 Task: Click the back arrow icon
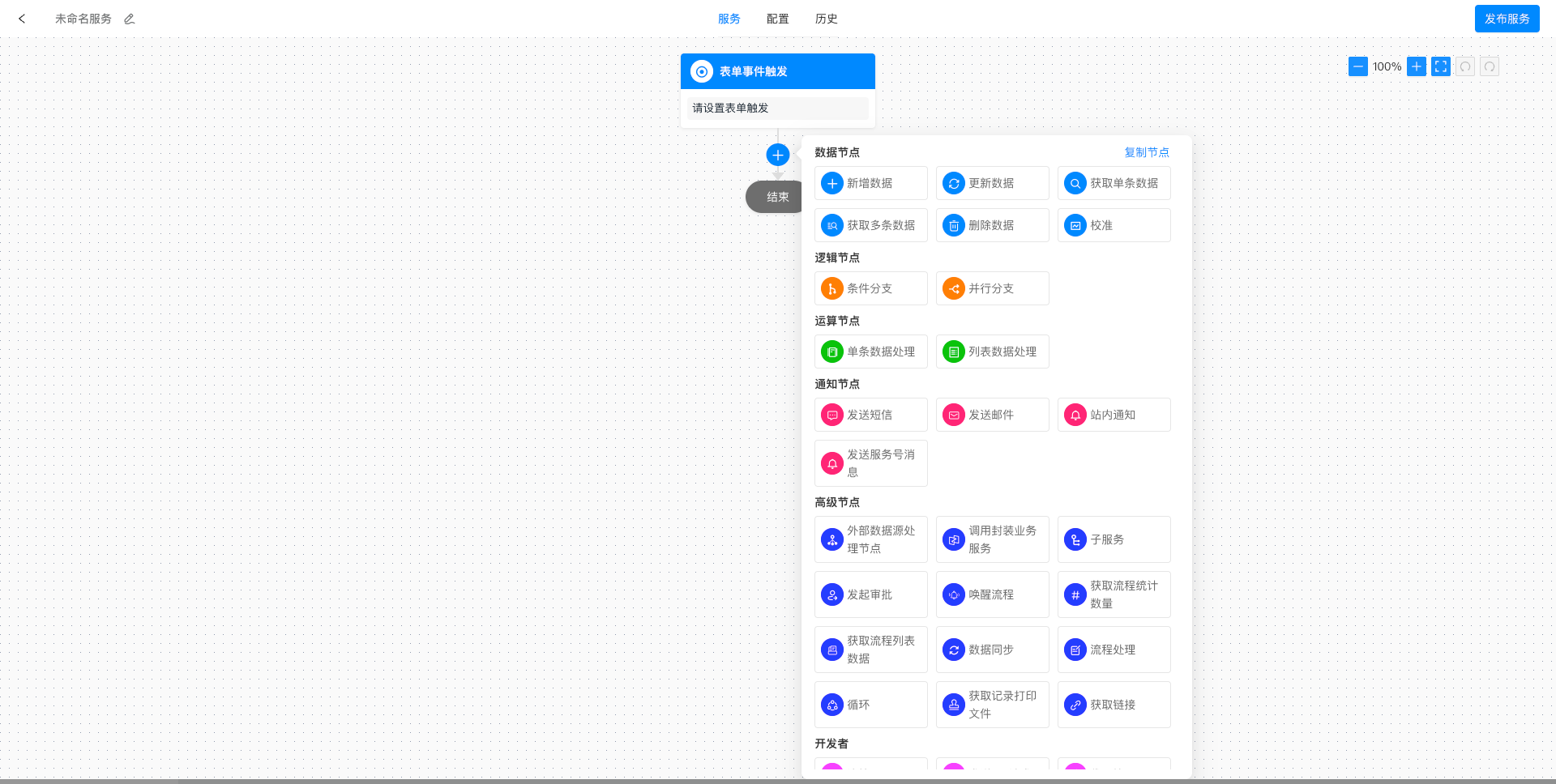22,19
